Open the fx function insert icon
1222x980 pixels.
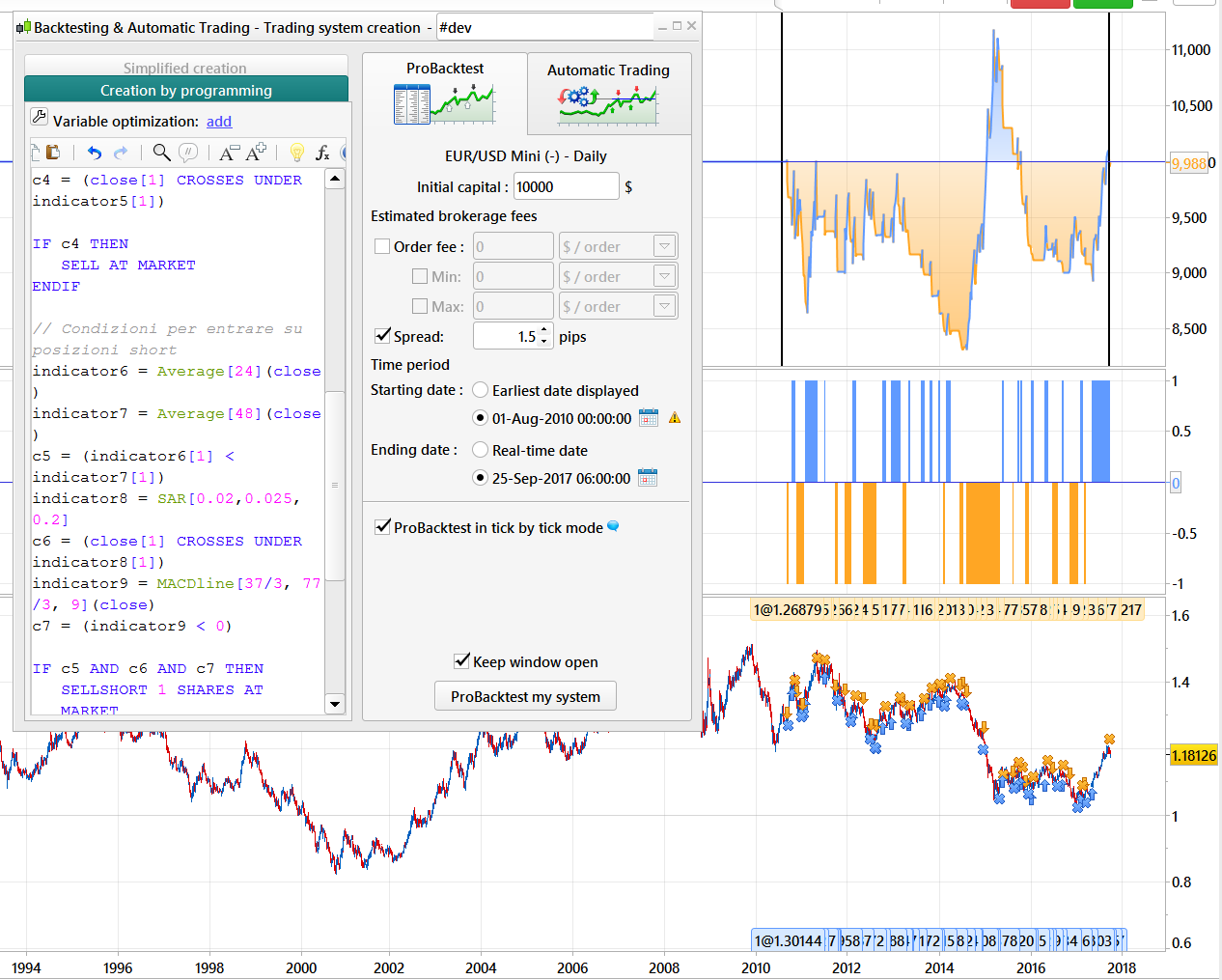[x=322, y=153]
